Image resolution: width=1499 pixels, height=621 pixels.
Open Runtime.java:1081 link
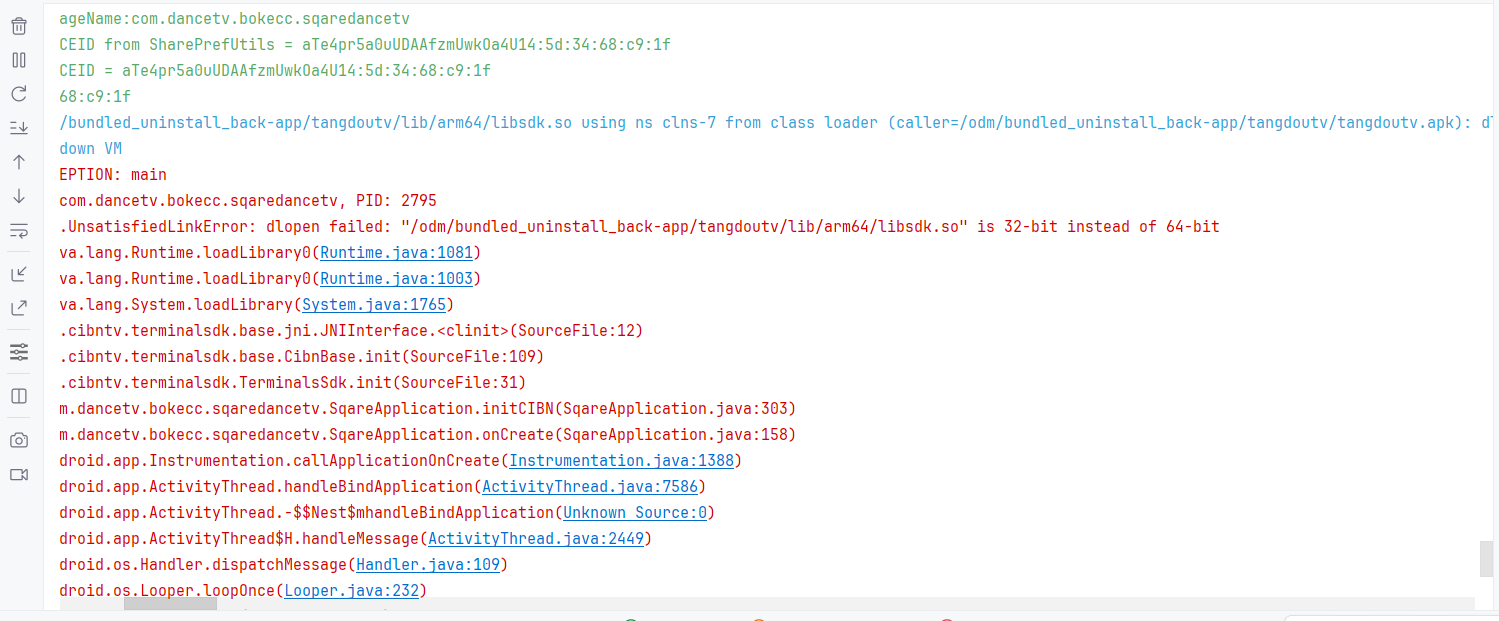[x=396, y=252]
